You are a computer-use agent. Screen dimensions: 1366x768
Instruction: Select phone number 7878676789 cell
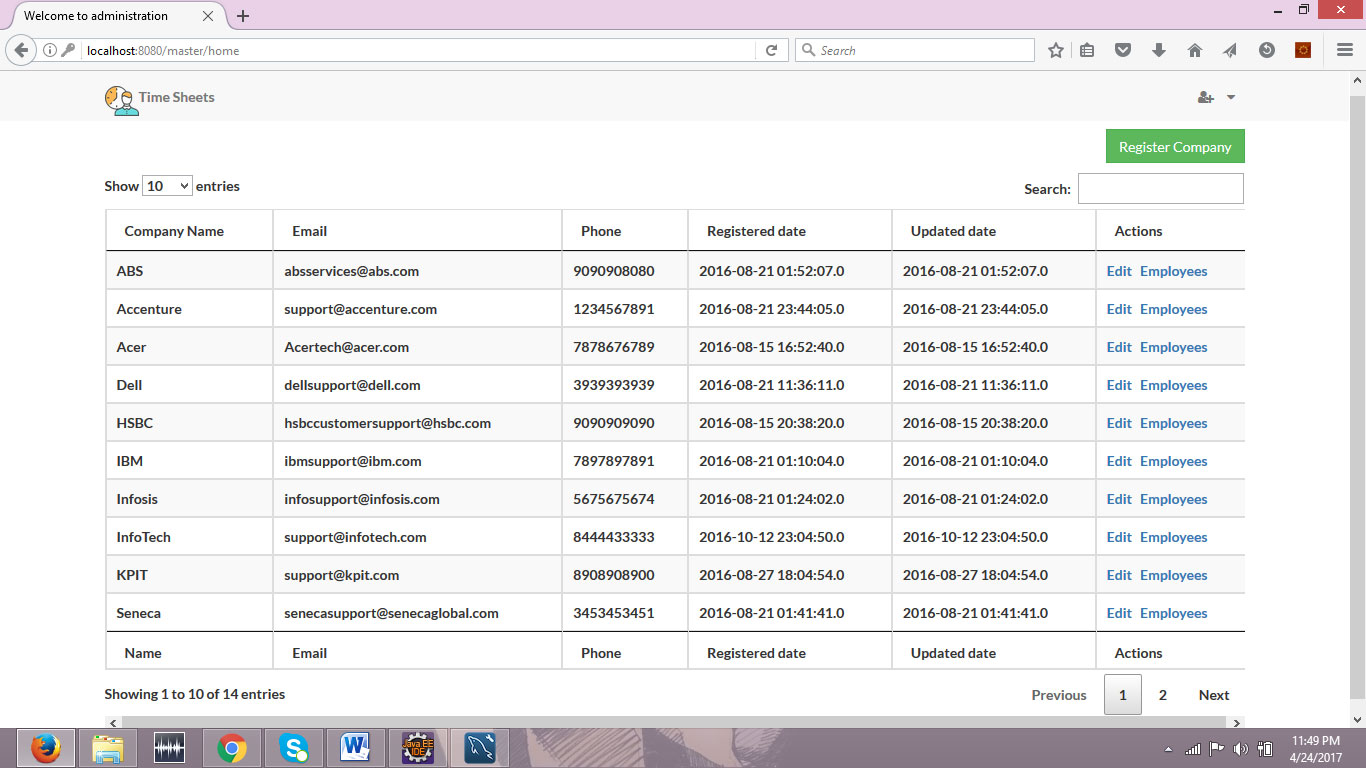pos(625,347)
